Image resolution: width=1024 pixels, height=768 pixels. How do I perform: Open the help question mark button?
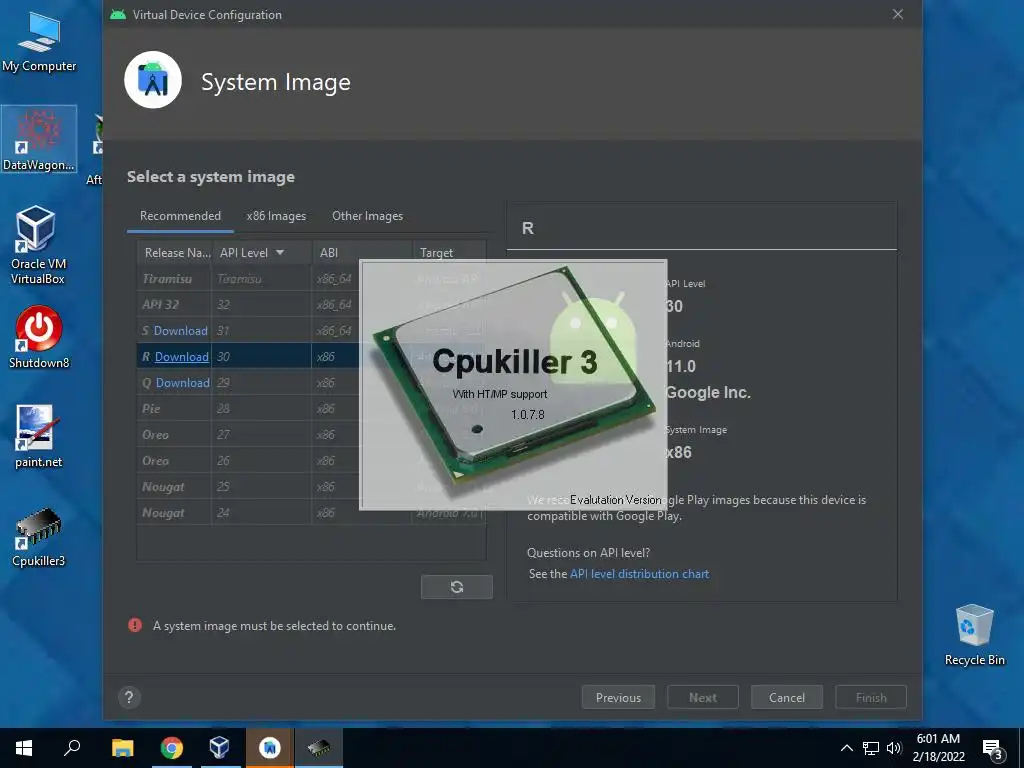(129, 697)
